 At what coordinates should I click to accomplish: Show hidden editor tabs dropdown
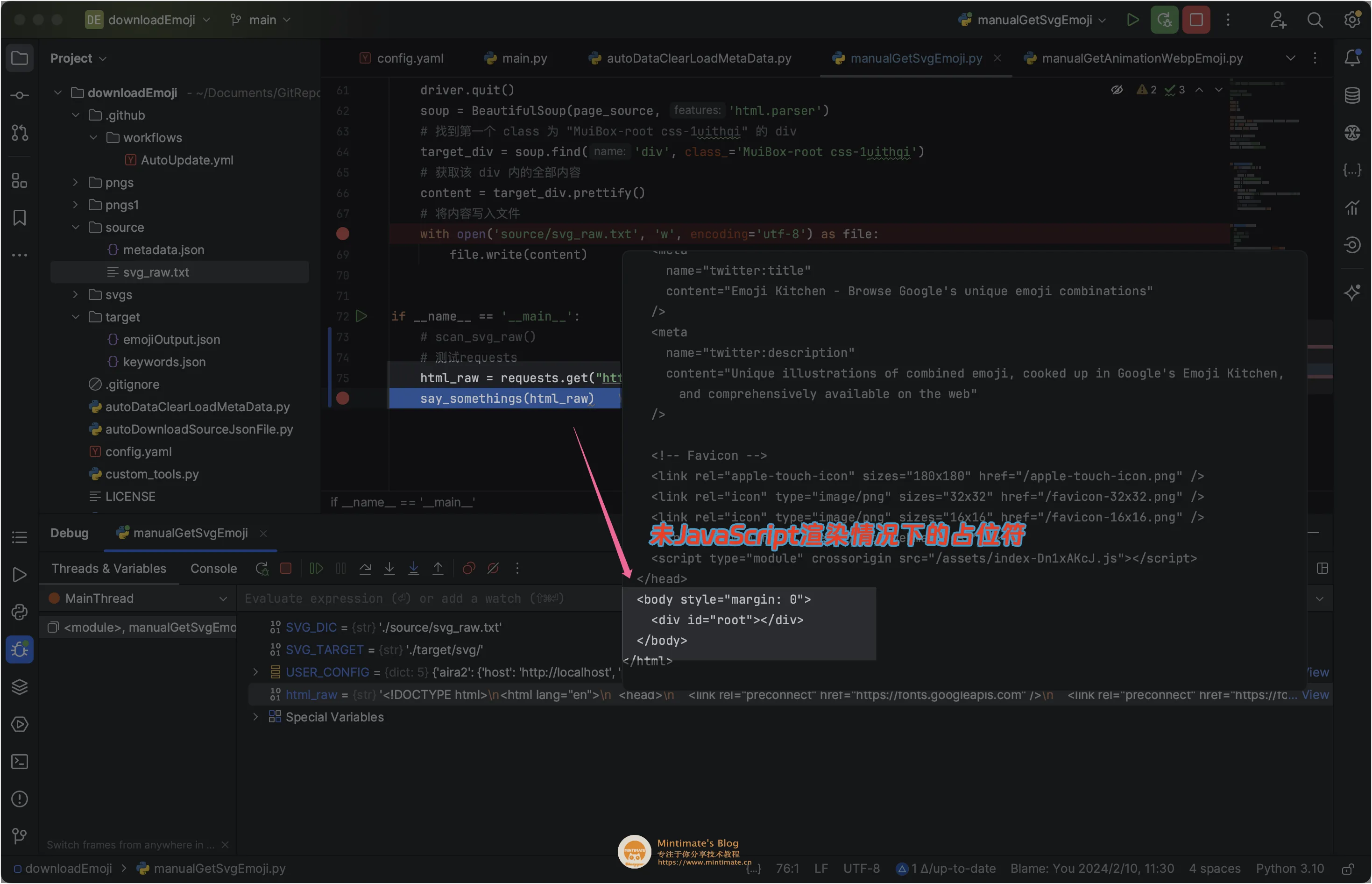coord(1291,58)
